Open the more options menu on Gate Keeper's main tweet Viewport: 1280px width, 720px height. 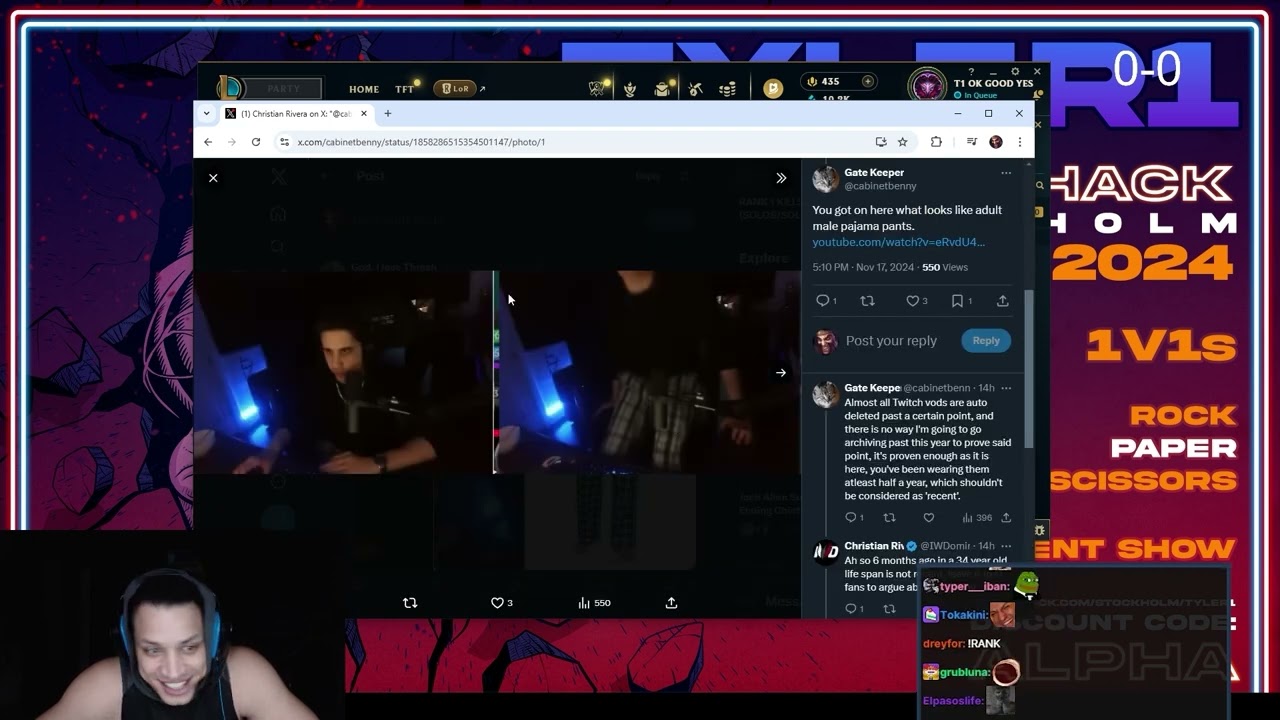[1006, 173]
